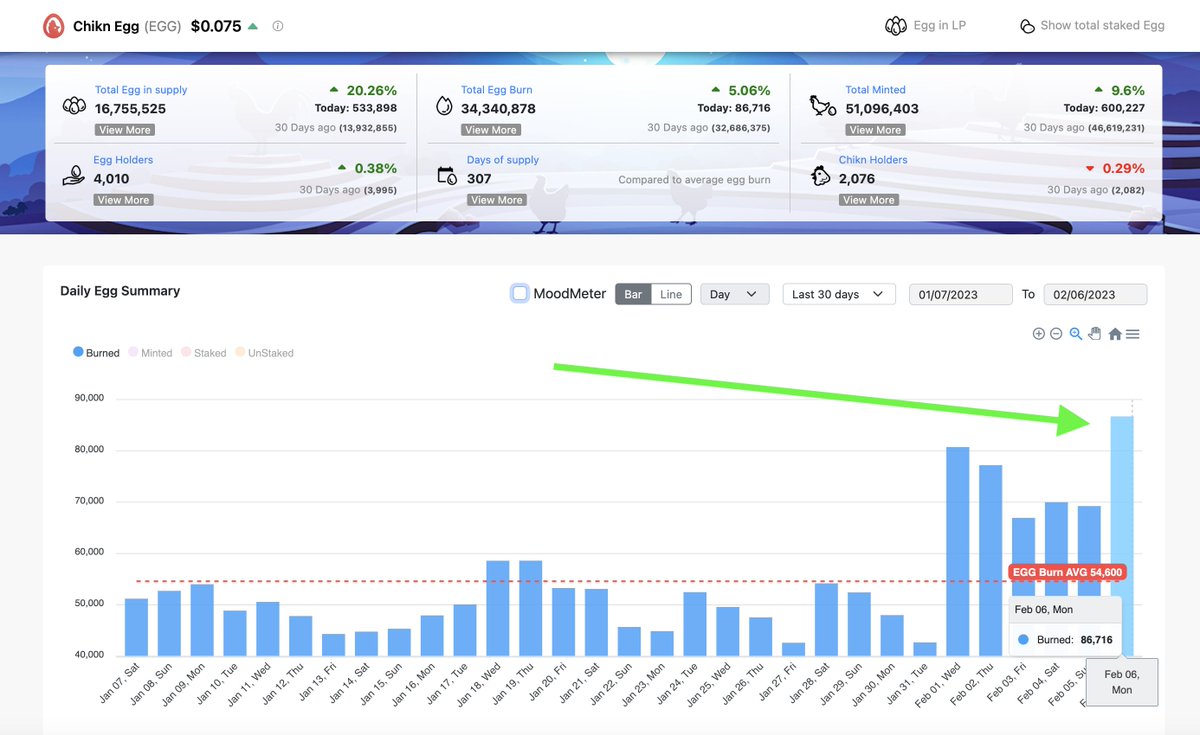Viewport: 1200px width, 735px height.
Task: Open the chart hamburger menu
Action: click(x=1133, y=334)
